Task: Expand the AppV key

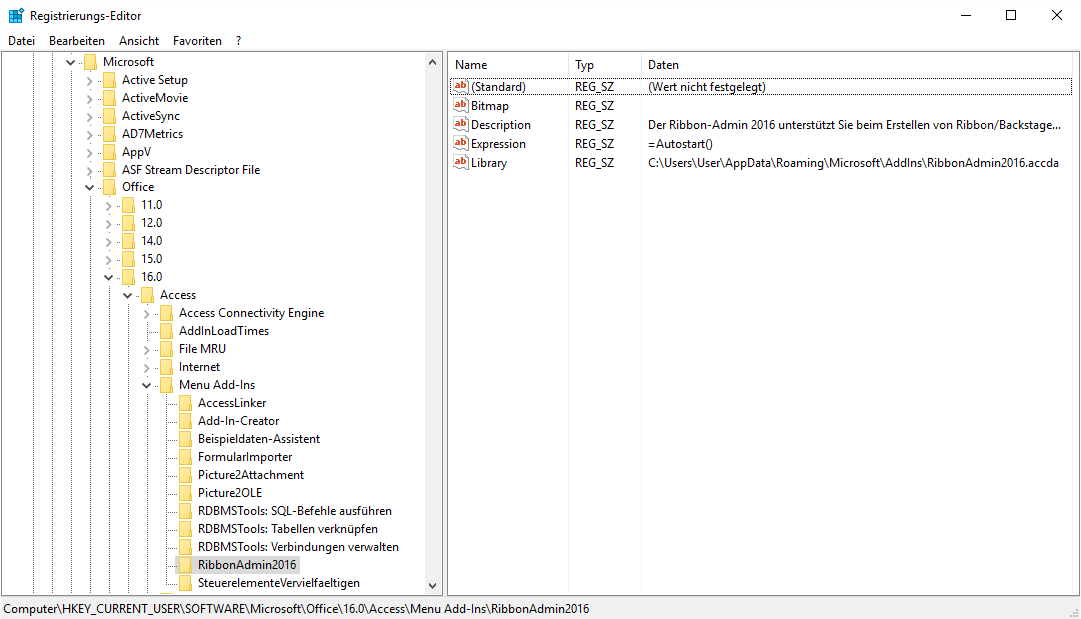Action: [x=90, y=152]
